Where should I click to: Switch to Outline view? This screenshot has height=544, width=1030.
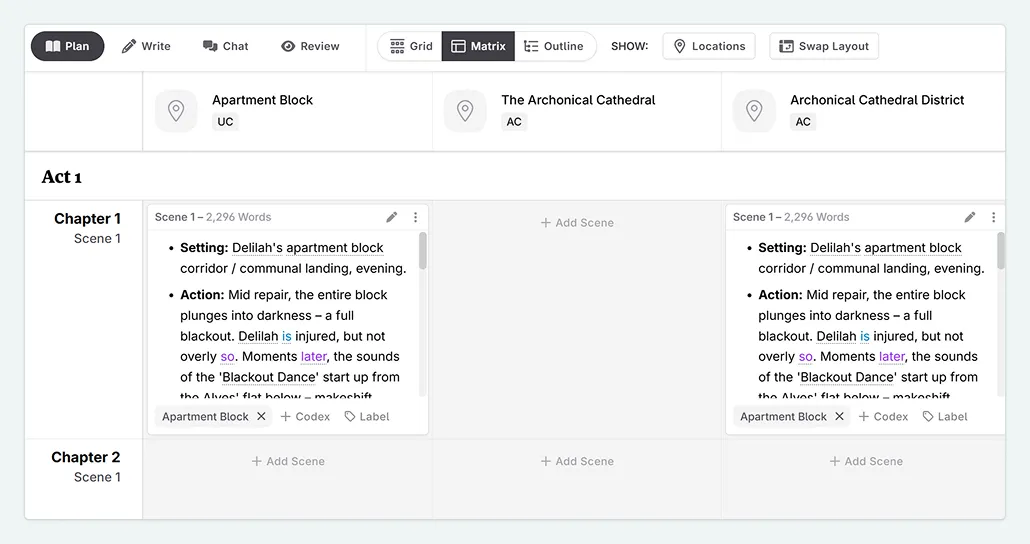point(554,46)
